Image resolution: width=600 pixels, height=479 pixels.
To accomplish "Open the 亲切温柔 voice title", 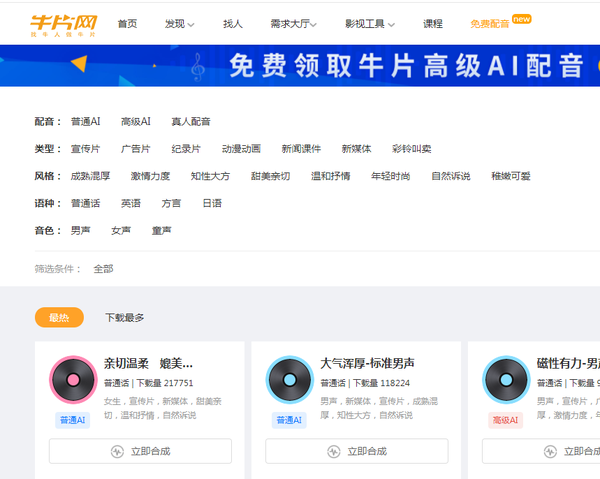I will [x=148, y=363].
